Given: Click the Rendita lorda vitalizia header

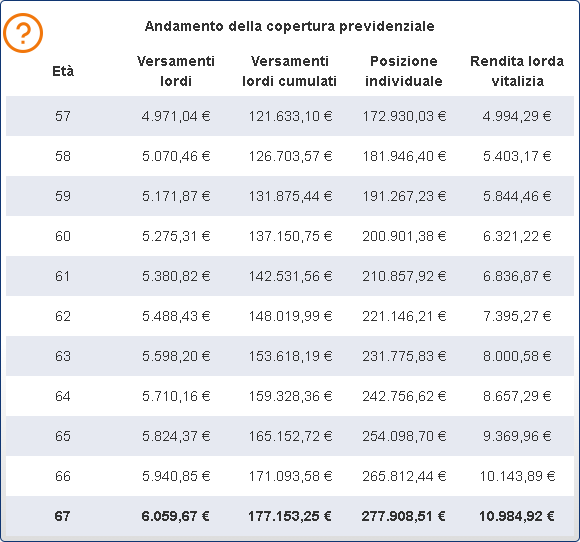Looking at the screenshot, I should [x=517, y=71].
